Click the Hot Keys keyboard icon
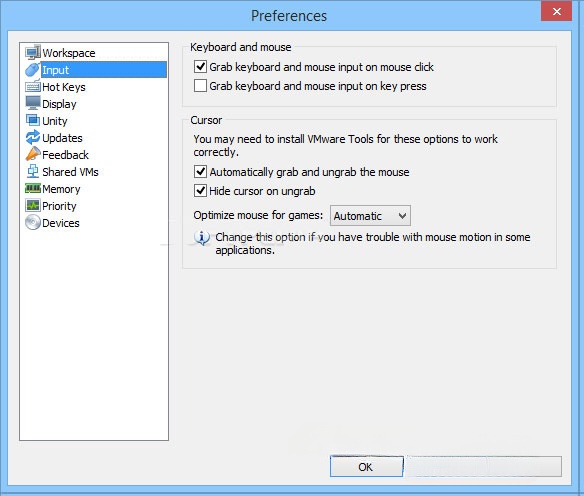This screenshot has width=584, height=496. coord(33,87)
